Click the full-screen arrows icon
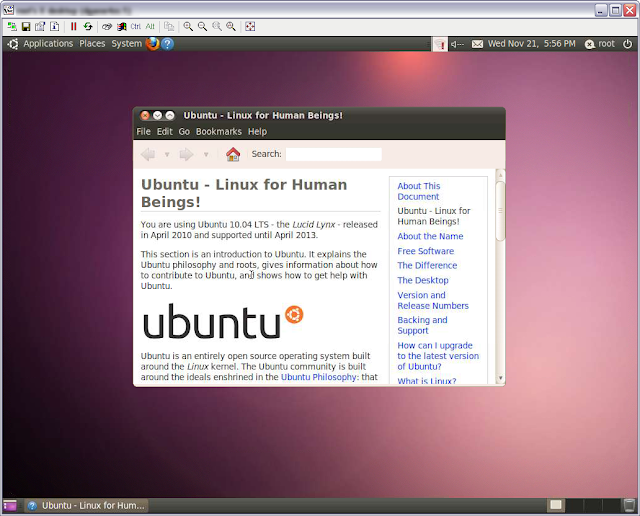The height and width of the screenshot is (516, 640). coord(250,27)
